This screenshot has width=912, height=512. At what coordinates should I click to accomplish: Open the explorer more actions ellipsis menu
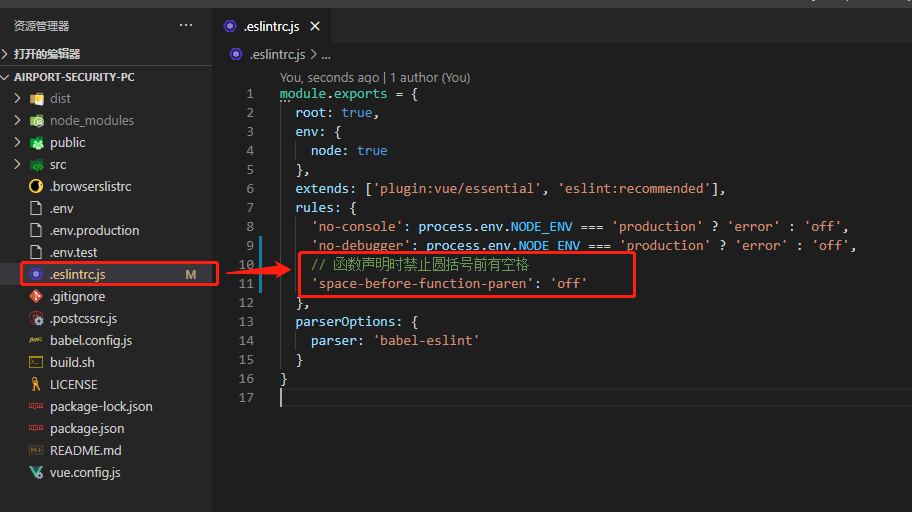[x=186, y=26]
